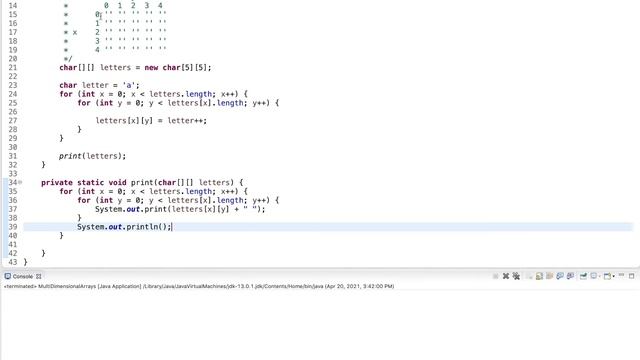The height and width of the screenshot is (360, 640).
Task: Click 'letters[x][y] = letter++;' on line 27
Action: (x=151, y=121)
